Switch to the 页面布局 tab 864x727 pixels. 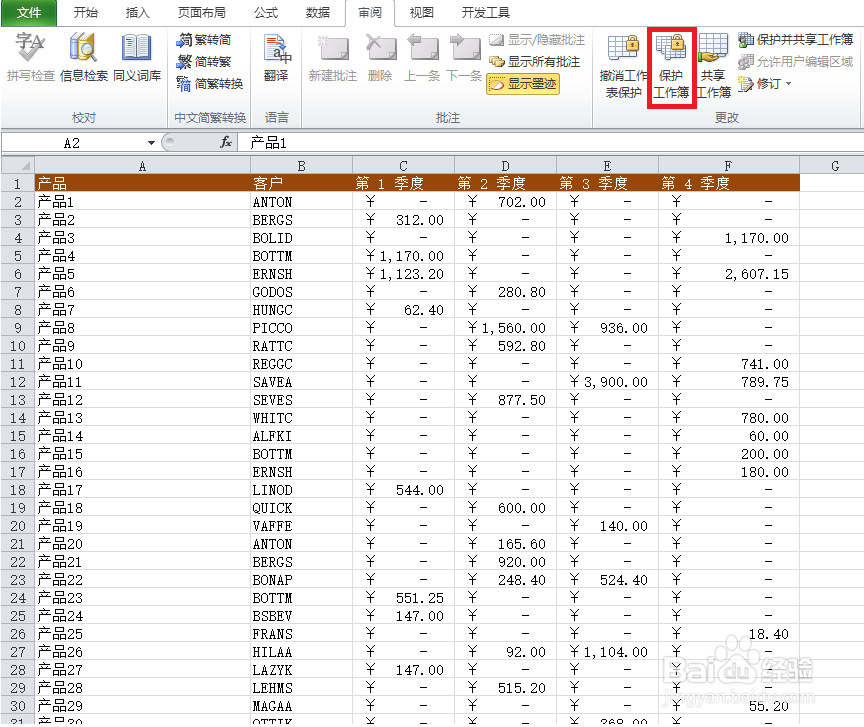(201, 13)
